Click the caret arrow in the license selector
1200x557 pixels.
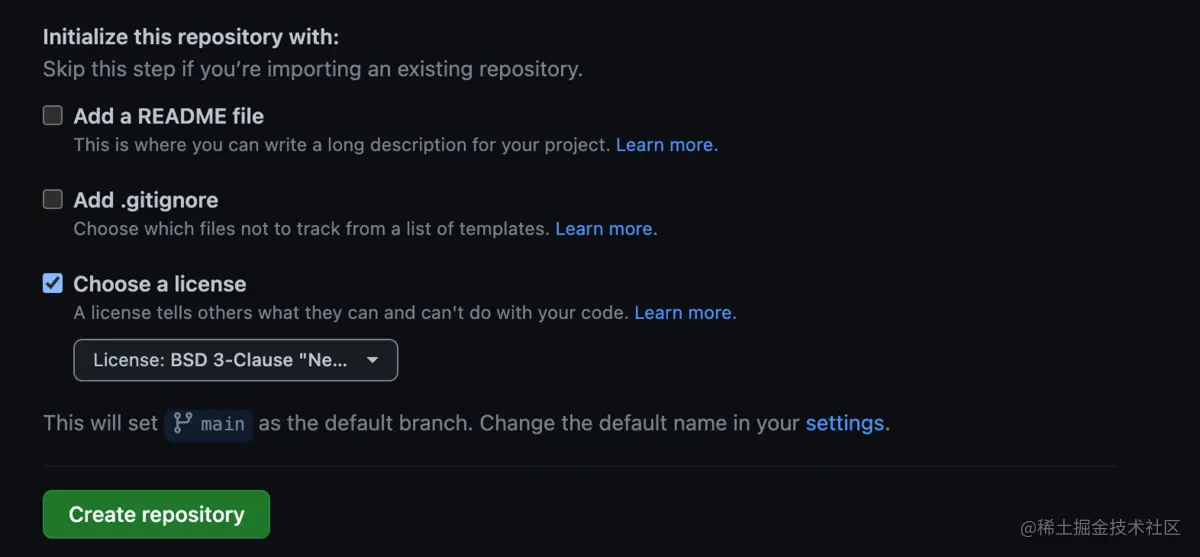coord(372,360)
